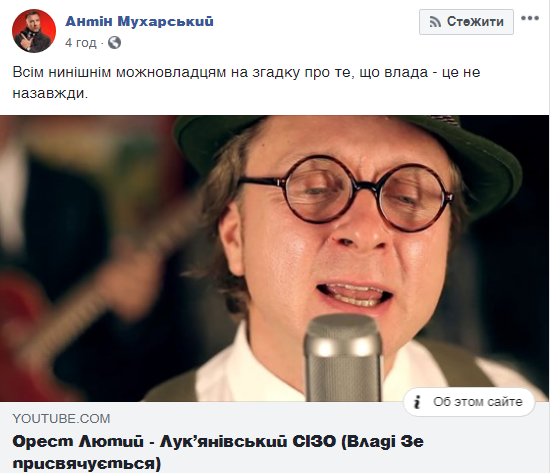Open the three-dot post options menu
Screen dimensions: 550x473
click(x=530, y=18)
